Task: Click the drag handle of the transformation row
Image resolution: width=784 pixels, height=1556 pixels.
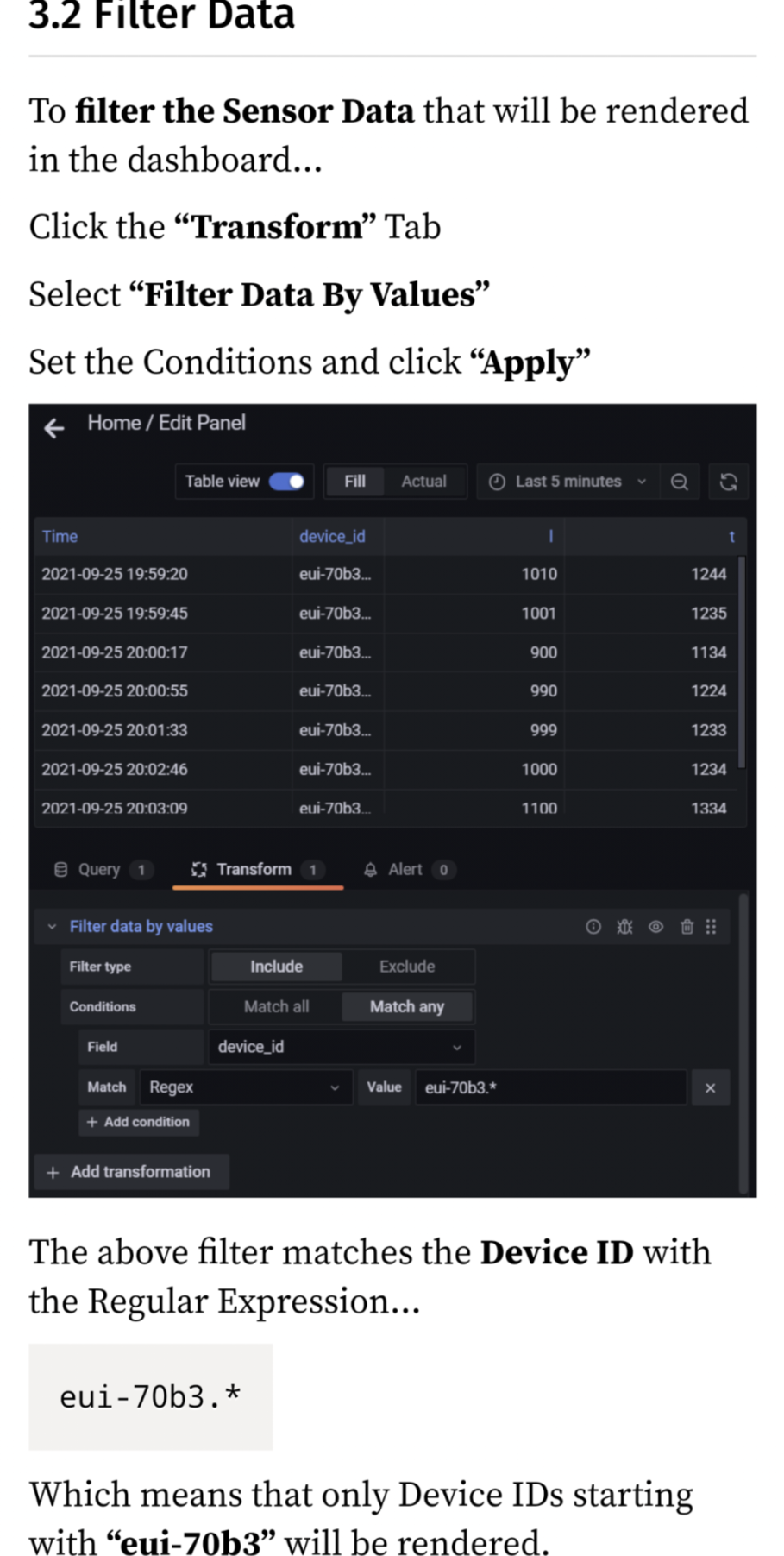Action: point(711,927)
